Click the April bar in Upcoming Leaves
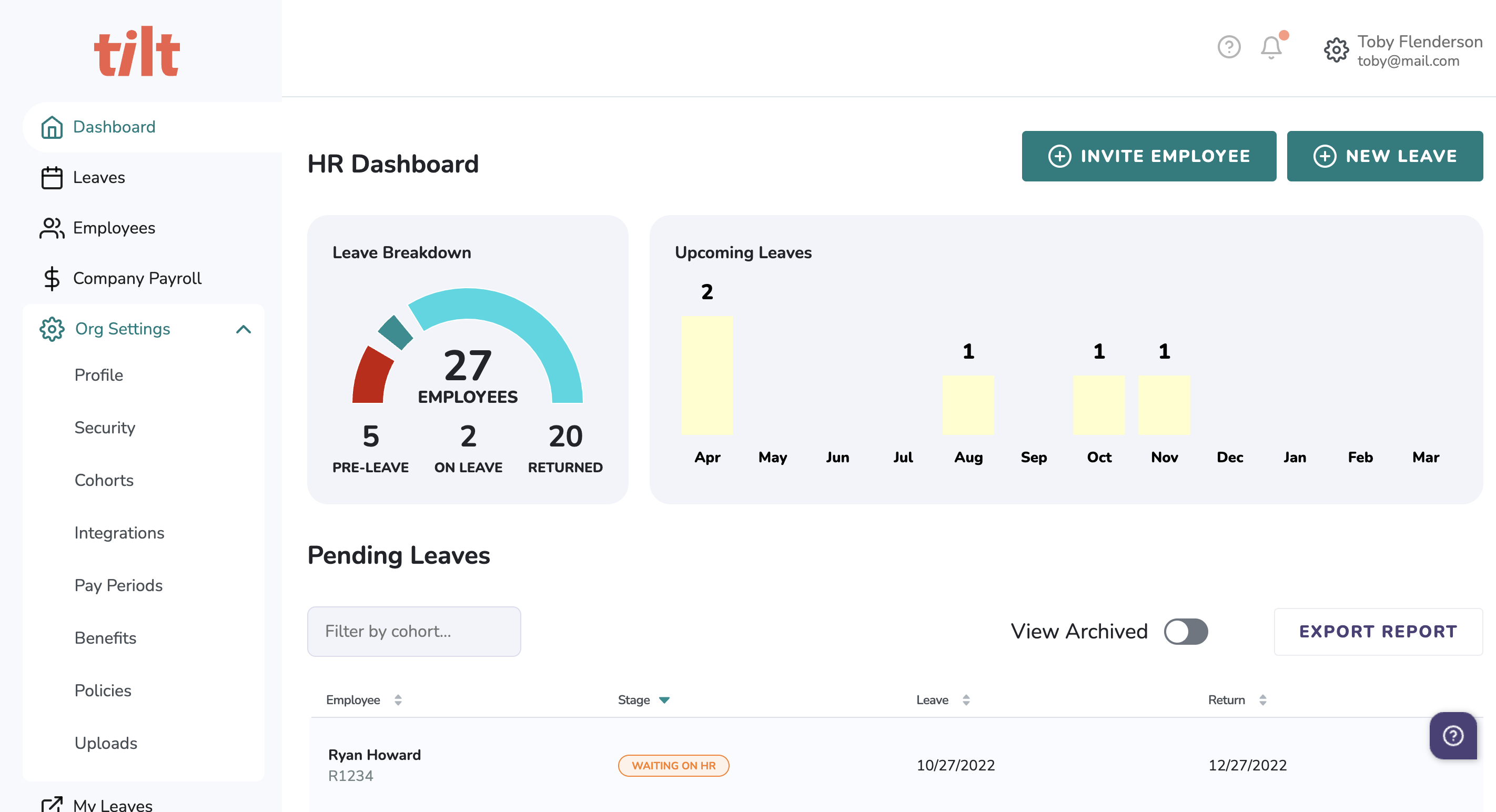The height and width of the screenshot is (812, 1496). coord(707,375)
